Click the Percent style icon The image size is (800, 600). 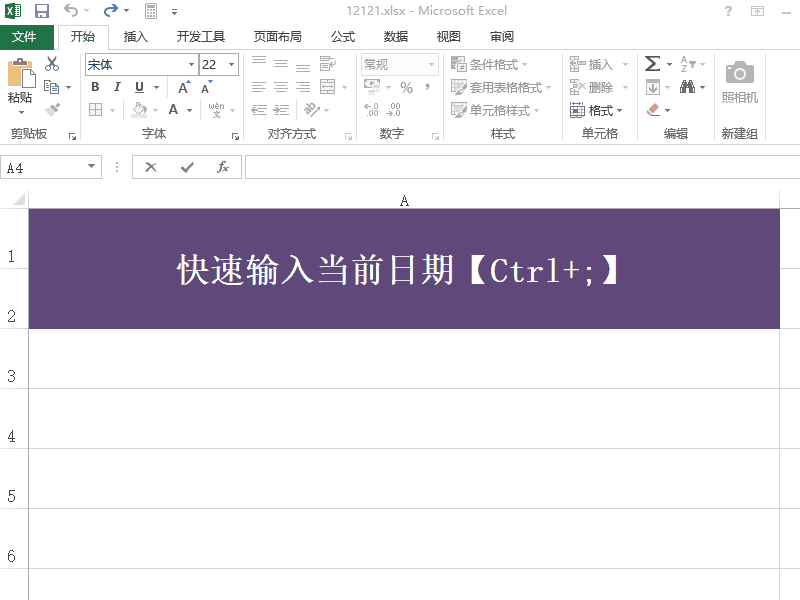[x=406, y=88]
